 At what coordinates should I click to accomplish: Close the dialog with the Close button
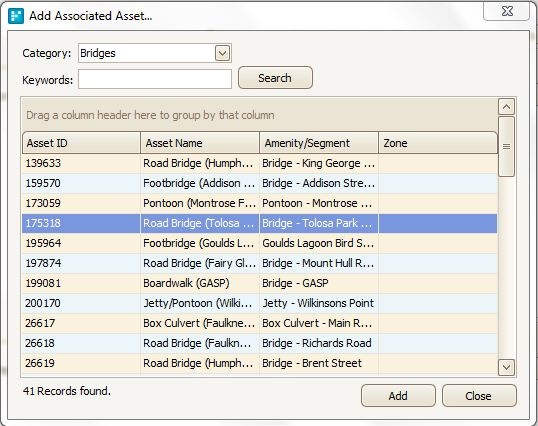[479, 396]
